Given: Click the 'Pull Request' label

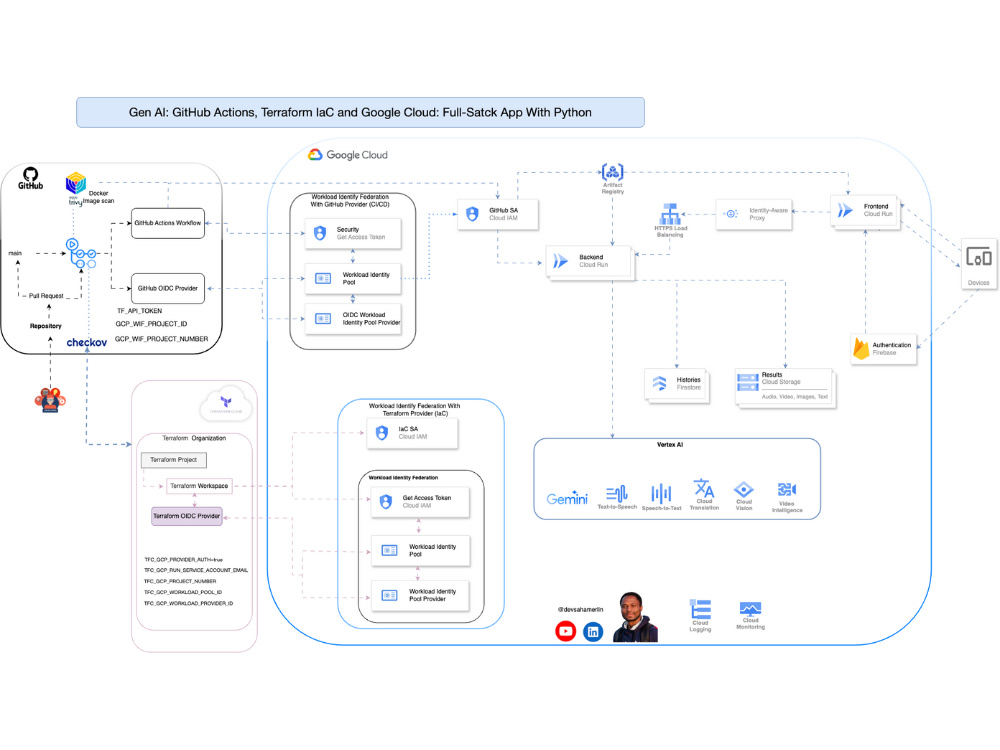Looking at the screenshot, I should [46, 296].
